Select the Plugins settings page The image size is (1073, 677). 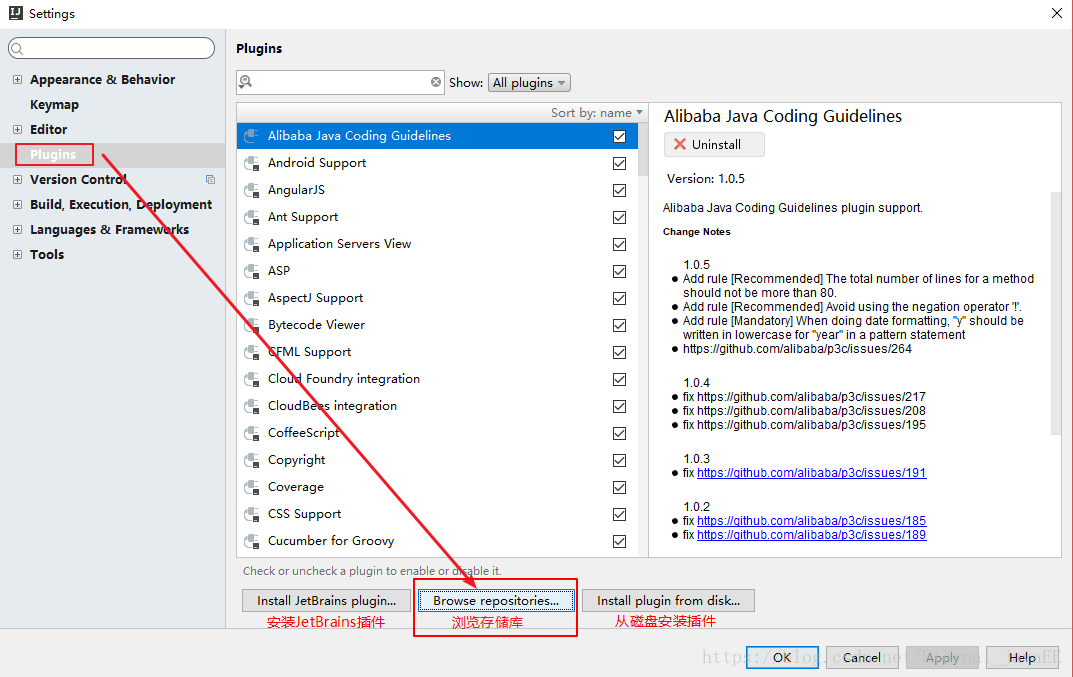(53, 155)
